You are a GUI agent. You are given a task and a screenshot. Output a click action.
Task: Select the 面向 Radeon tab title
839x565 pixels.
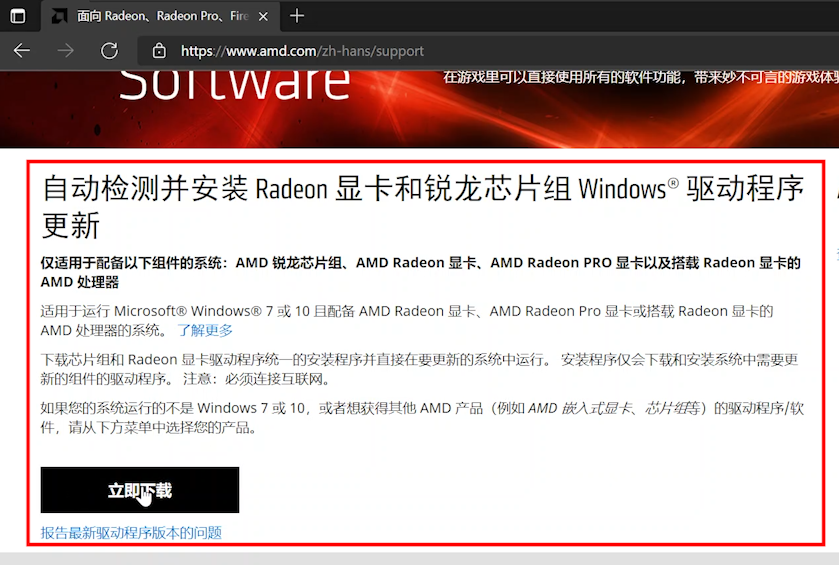point(162,16)
